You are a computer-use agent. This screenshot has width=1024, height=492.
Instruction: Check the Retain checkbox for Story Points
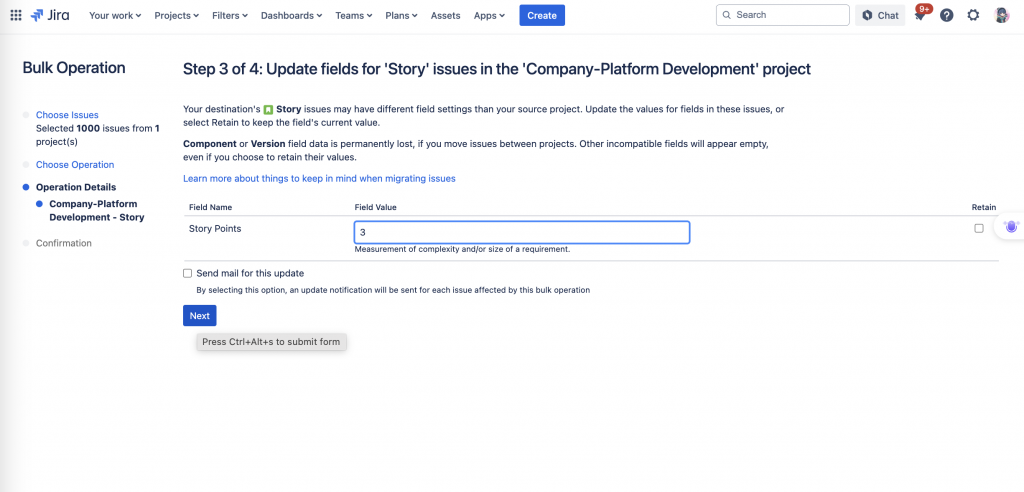[x=979, y=228]
